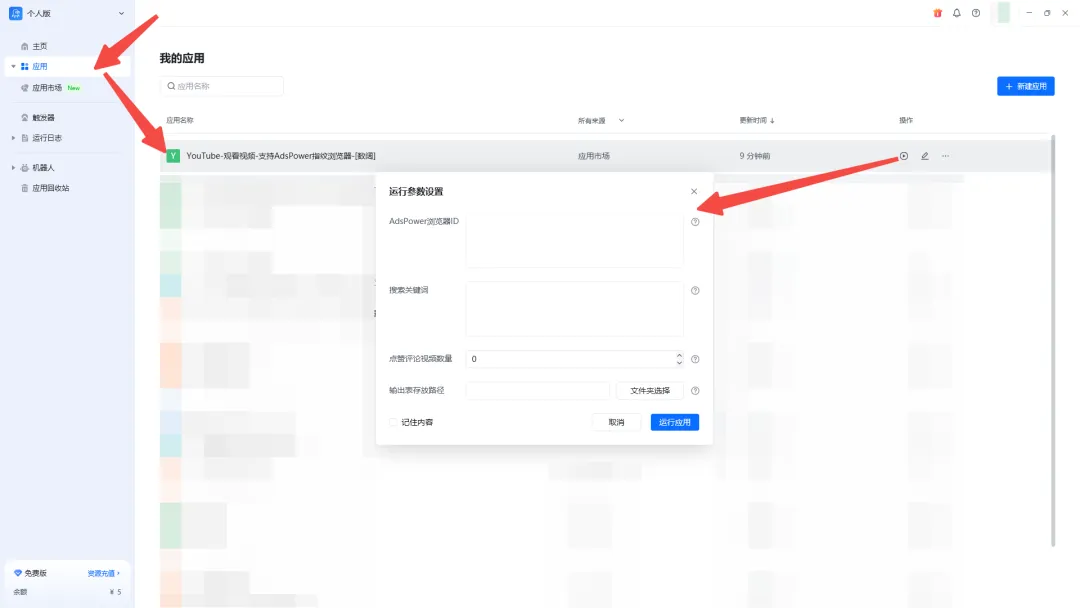Sort by 更新时间 column arrow
This screenshot has height=608, width=1080.
tap(772, 120)
